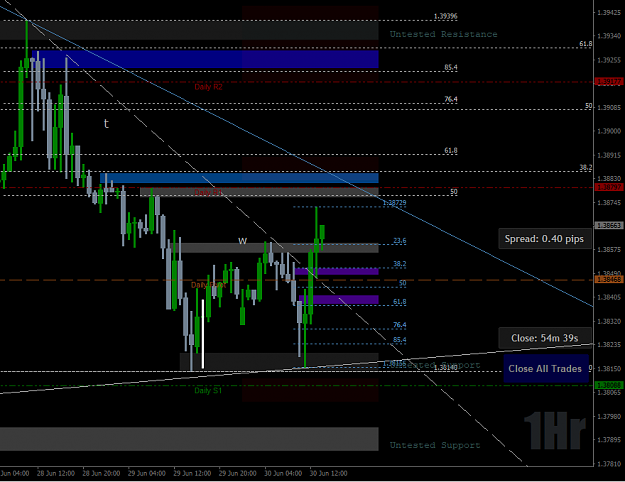Select the green 1.38088 price tag
This screenshot has height=482, width=625.
609,385
